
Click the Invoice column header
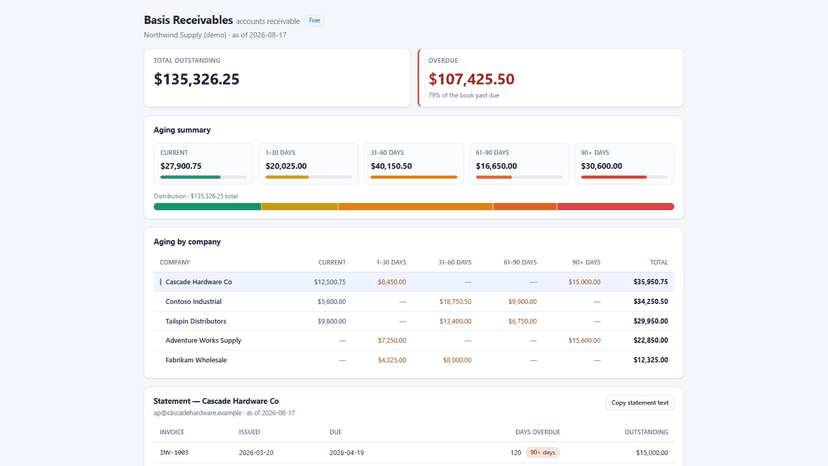click(172, 432)
